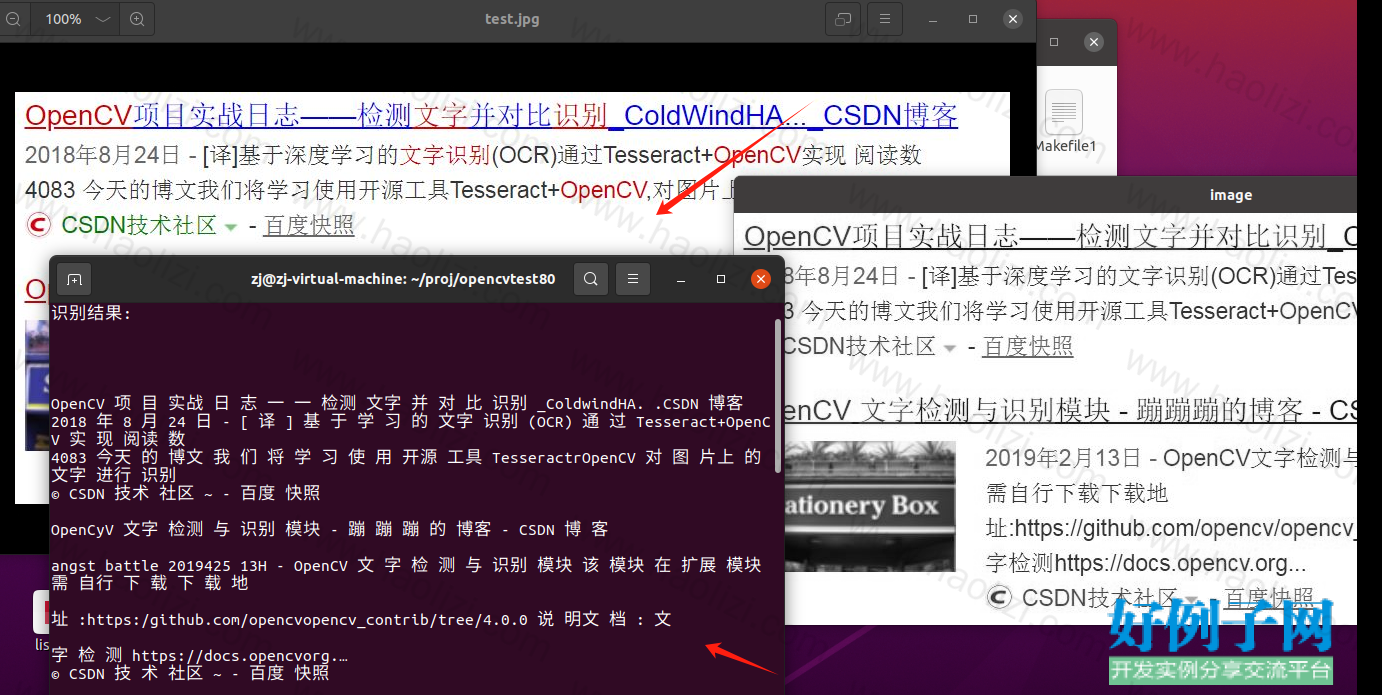Zoom in using the image viewer plus magnifier
Viewport: 1382px width, 695px height.
[137, 19]
